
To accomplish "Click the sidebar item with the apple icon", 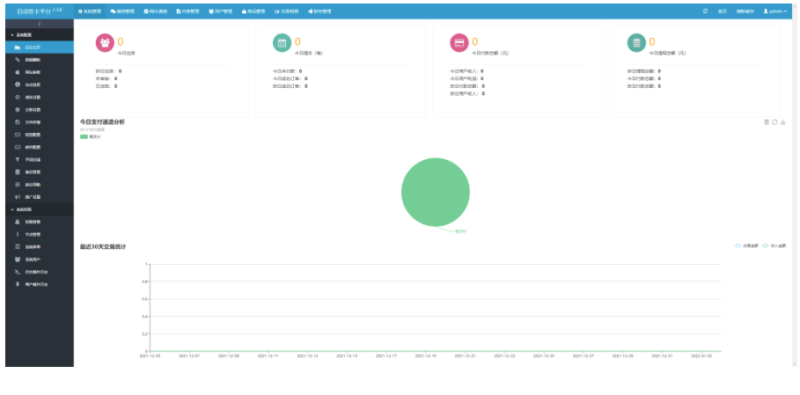I will pyautogui.click(x=39, y=72).
